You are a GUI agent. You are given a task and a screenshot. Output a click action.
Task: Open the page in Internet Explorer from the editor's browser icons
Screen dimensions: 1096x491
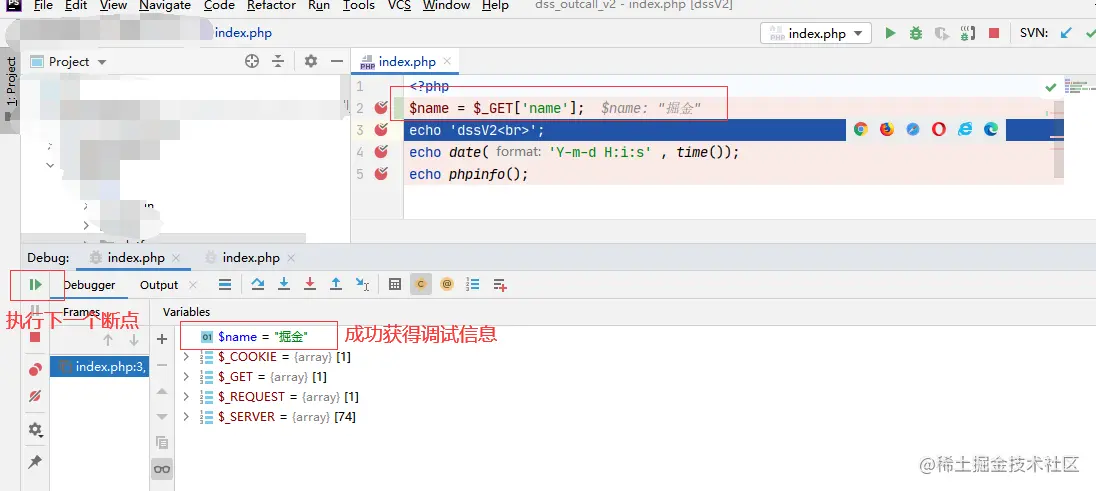pyautogui.click(x=965, y=129)
